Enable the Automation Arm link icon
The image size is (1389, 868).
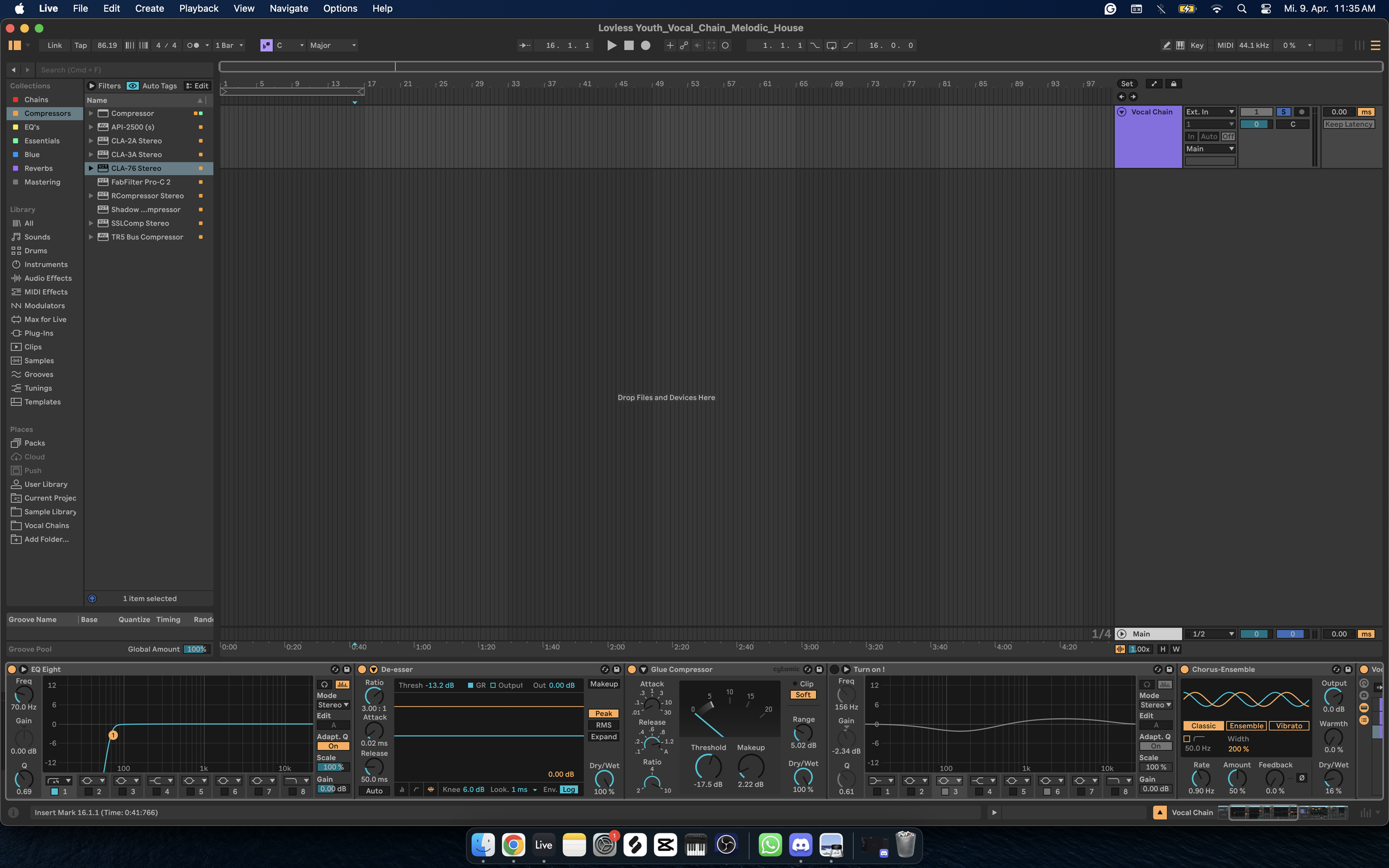tap(684, 46)
